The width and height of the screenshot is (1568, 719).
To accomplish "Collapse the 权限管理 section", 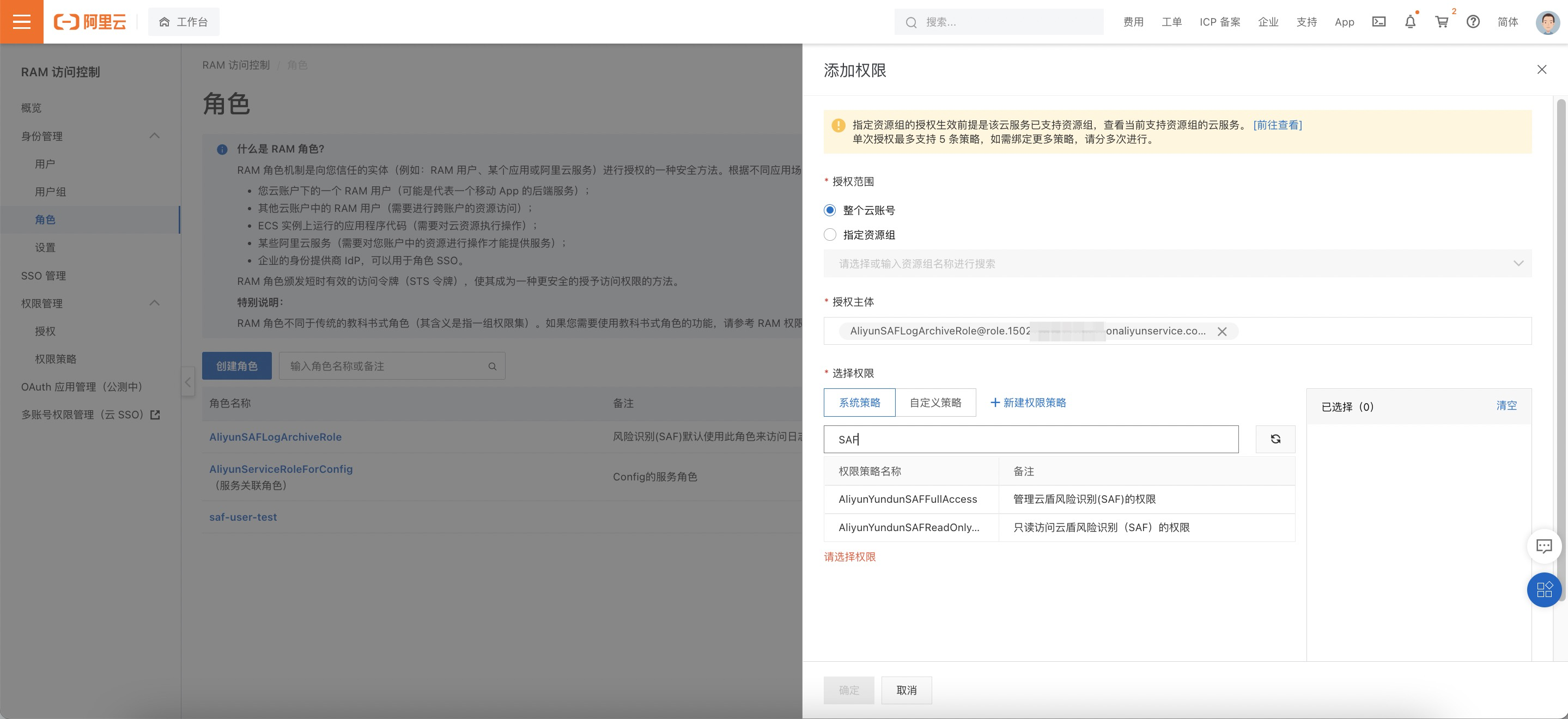I will (155, 303).
